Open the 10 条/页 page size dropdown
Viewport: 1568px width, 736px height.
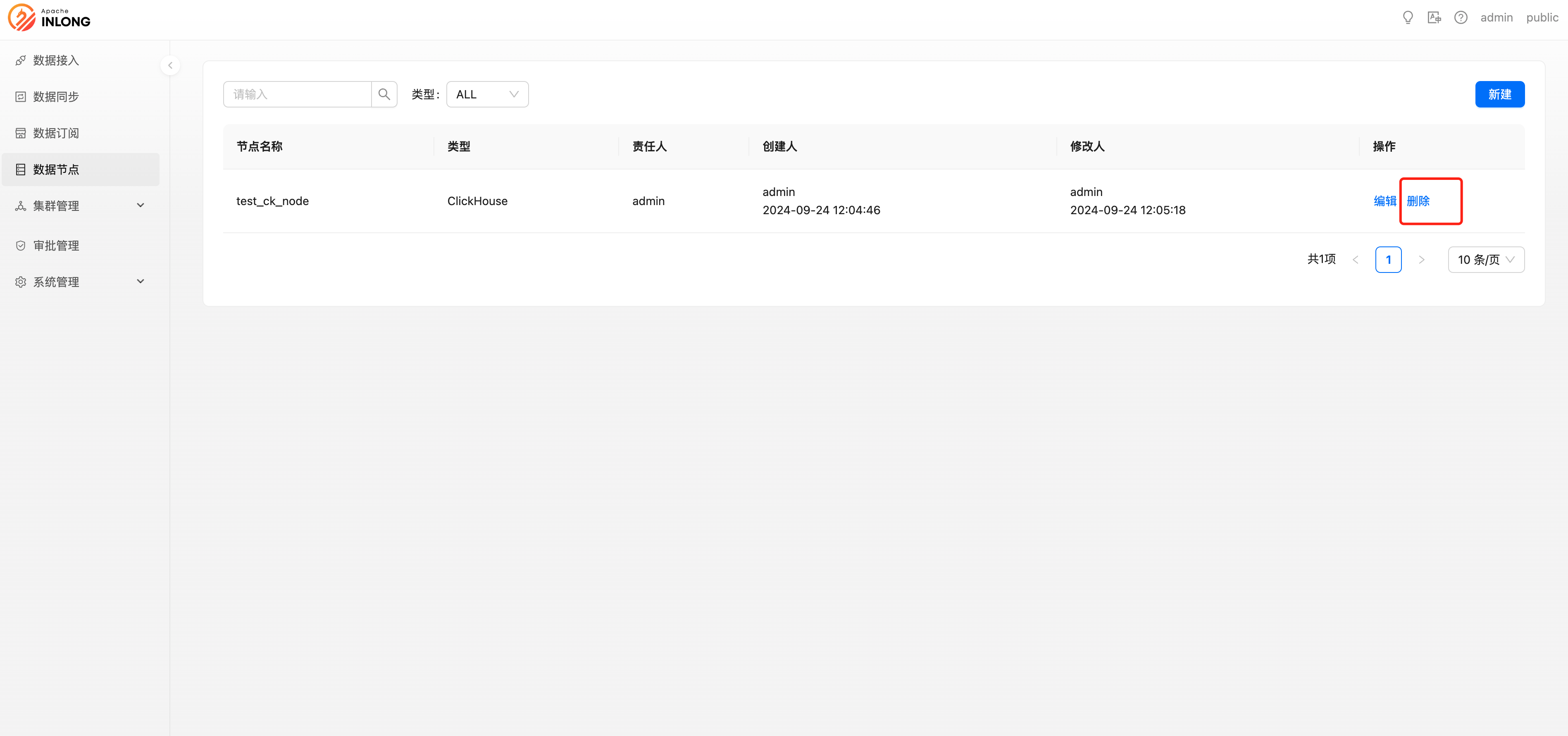tap(1486, 259)
